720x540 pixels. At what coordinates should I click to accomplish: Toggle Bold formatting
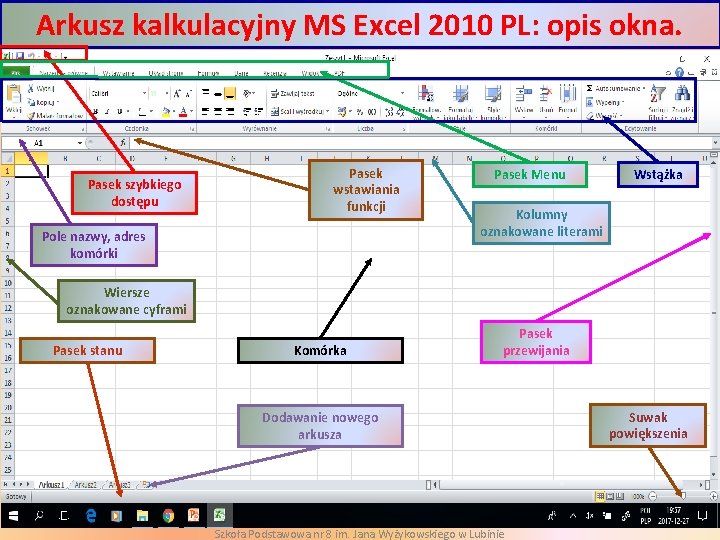pos(95,111)
